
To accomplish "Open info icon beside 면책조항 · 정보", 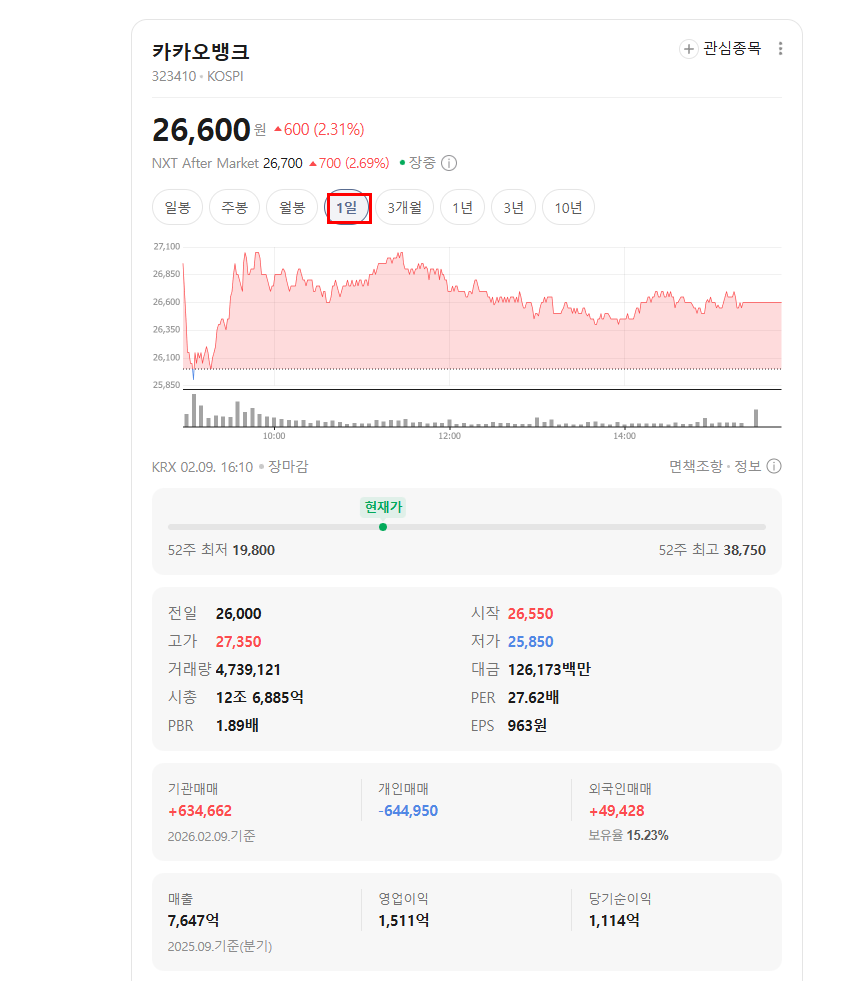I will [774, 466].
